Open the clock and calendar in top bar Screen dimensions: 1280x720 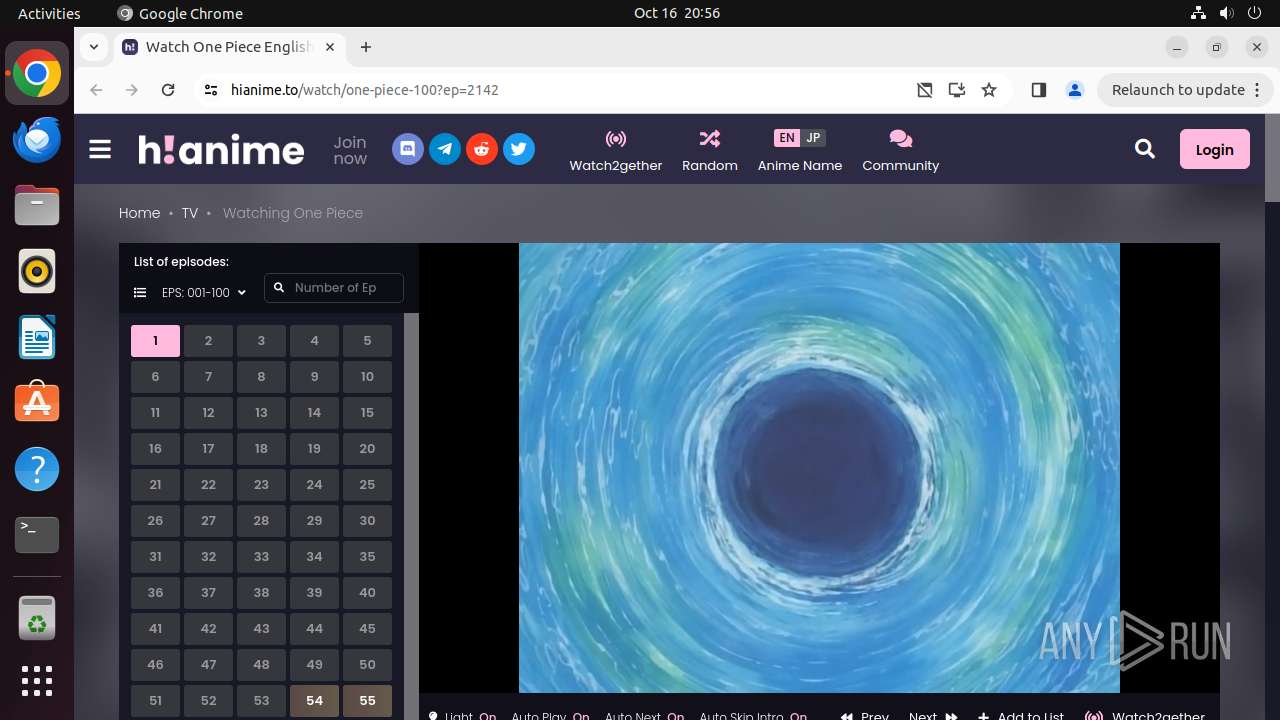[677, 13]
